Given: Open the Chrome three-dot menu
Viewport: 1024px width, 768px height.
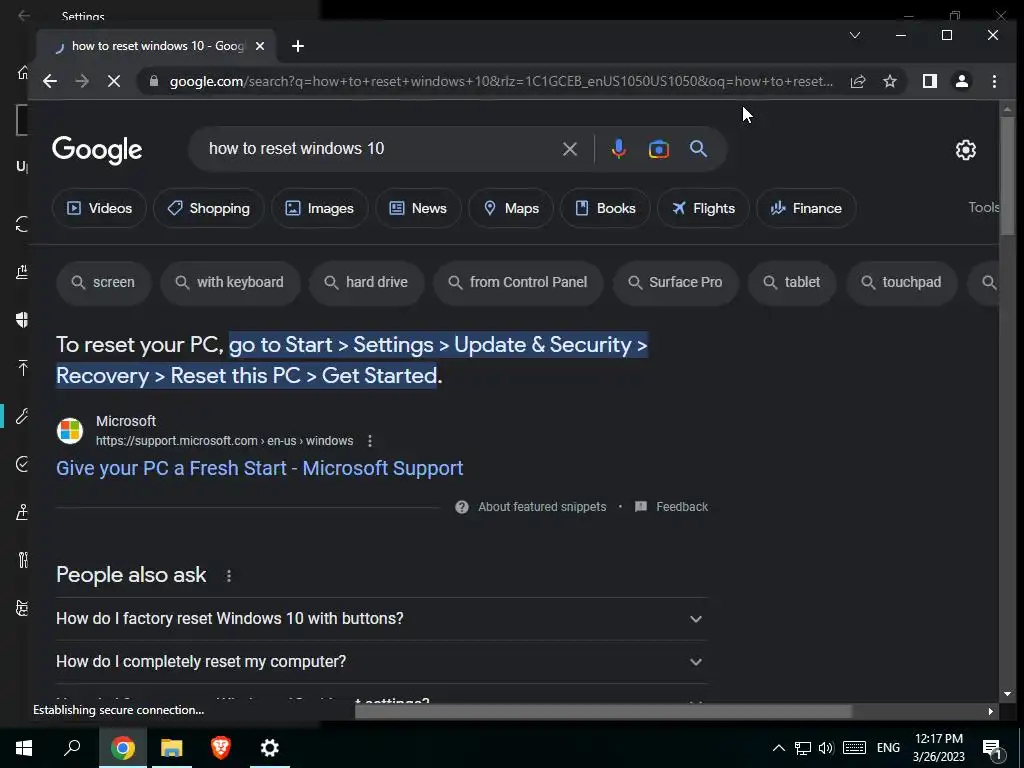Looking at the screenshot, I should pyautogui.click(x=994, y=82).
